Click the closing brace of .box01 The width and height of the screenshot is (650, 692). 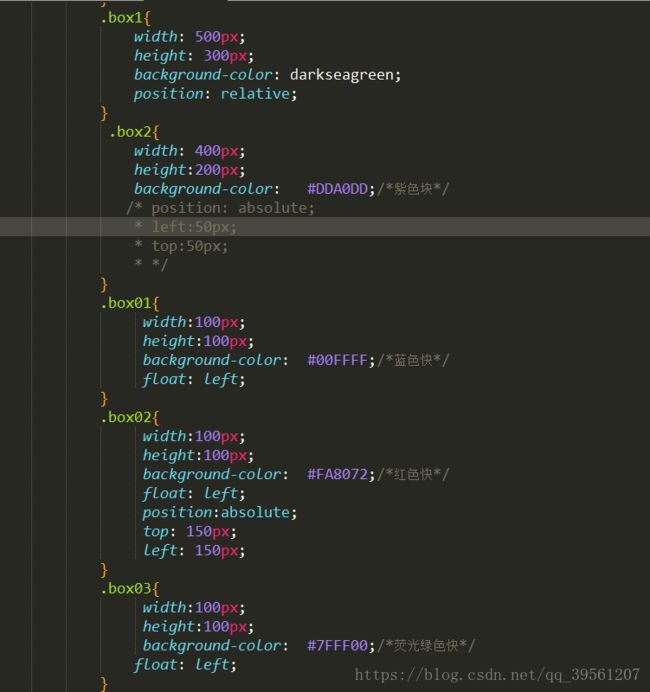104,399
